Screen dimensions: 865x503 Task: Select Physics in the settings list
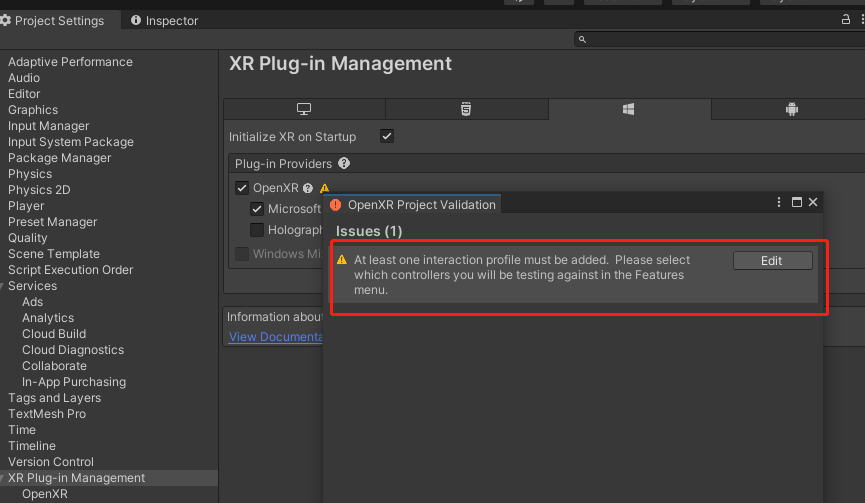(30, 174)
